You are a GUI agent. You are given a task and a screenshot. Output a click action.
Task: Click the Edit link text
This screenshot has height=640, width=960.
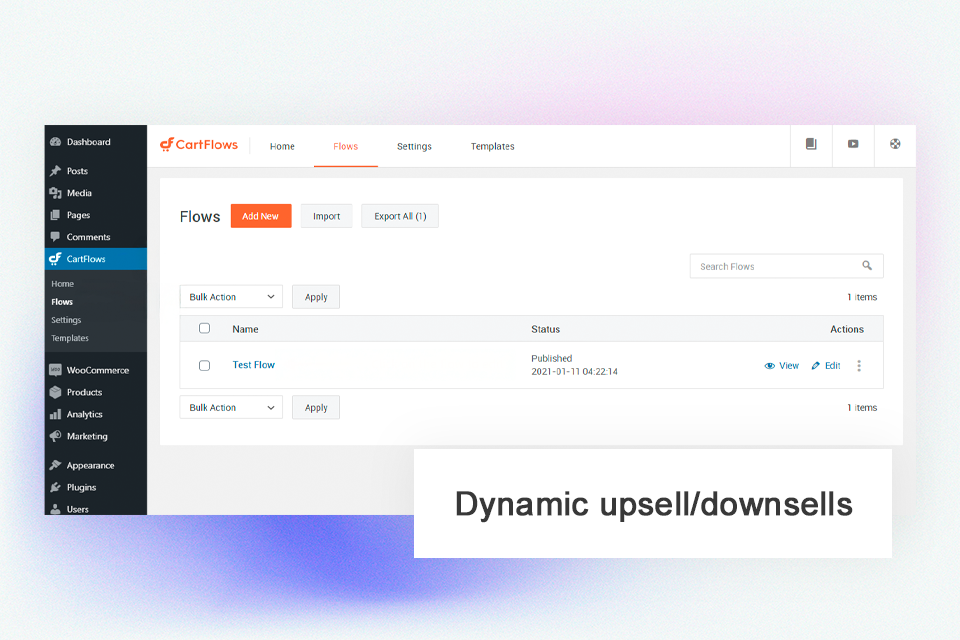click(833, 366)
